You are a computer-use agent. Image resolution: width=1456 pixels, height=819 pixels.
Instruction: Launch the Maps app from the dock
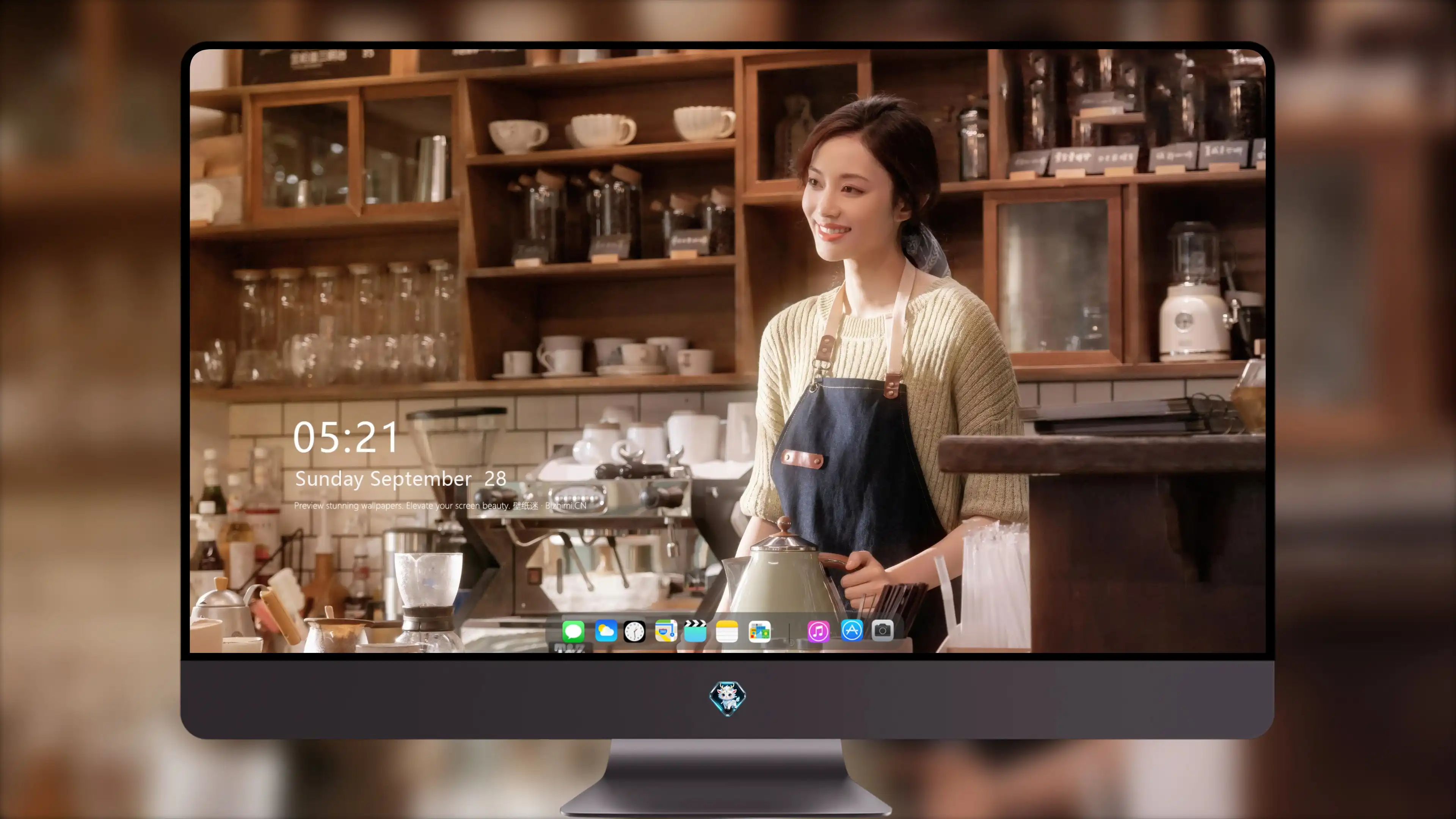[x=666, y=631]
